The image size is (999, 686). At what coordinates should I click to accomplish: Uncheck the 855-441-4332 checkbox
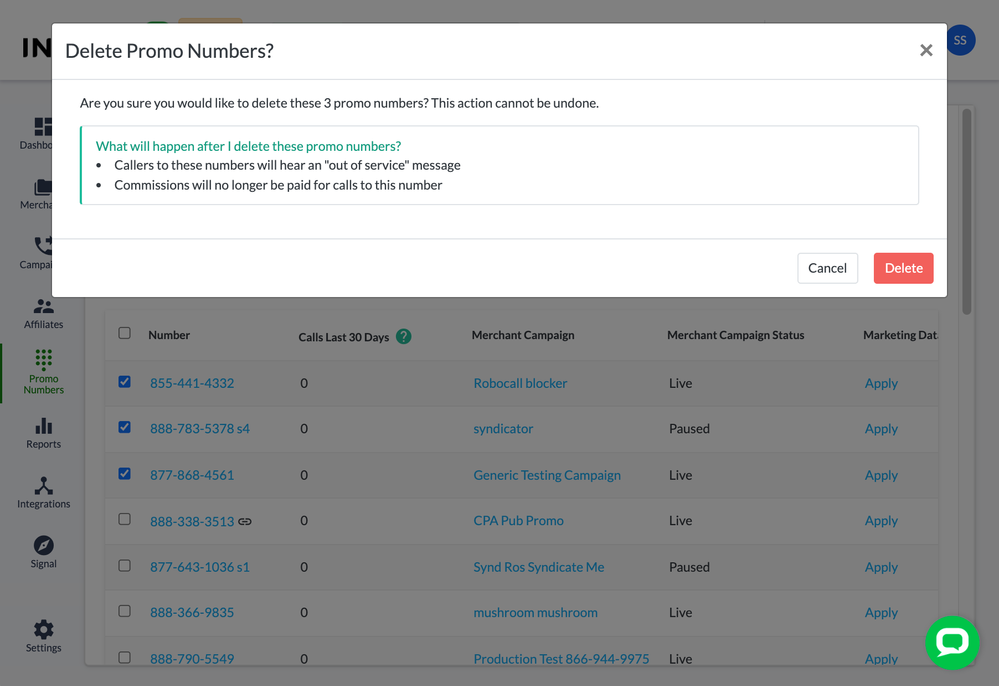pos(125,382)
